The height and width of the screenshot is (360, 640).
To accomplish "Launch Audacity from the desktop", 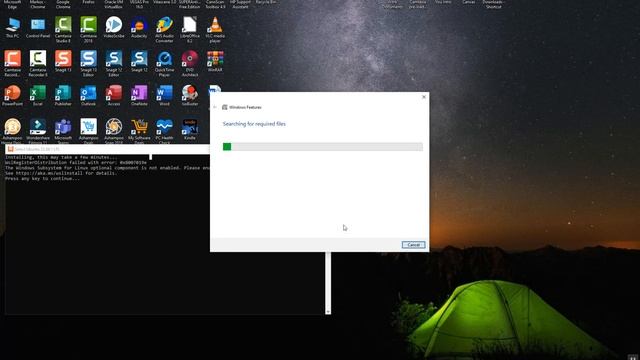I will coord(139,27).
